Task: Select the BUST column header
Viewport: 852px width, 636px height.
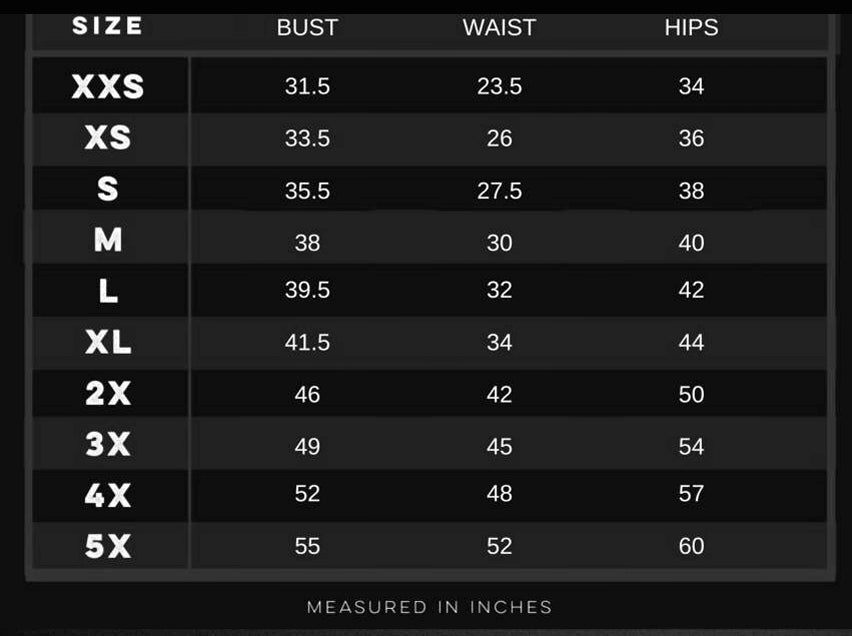Action: point(308,28)
